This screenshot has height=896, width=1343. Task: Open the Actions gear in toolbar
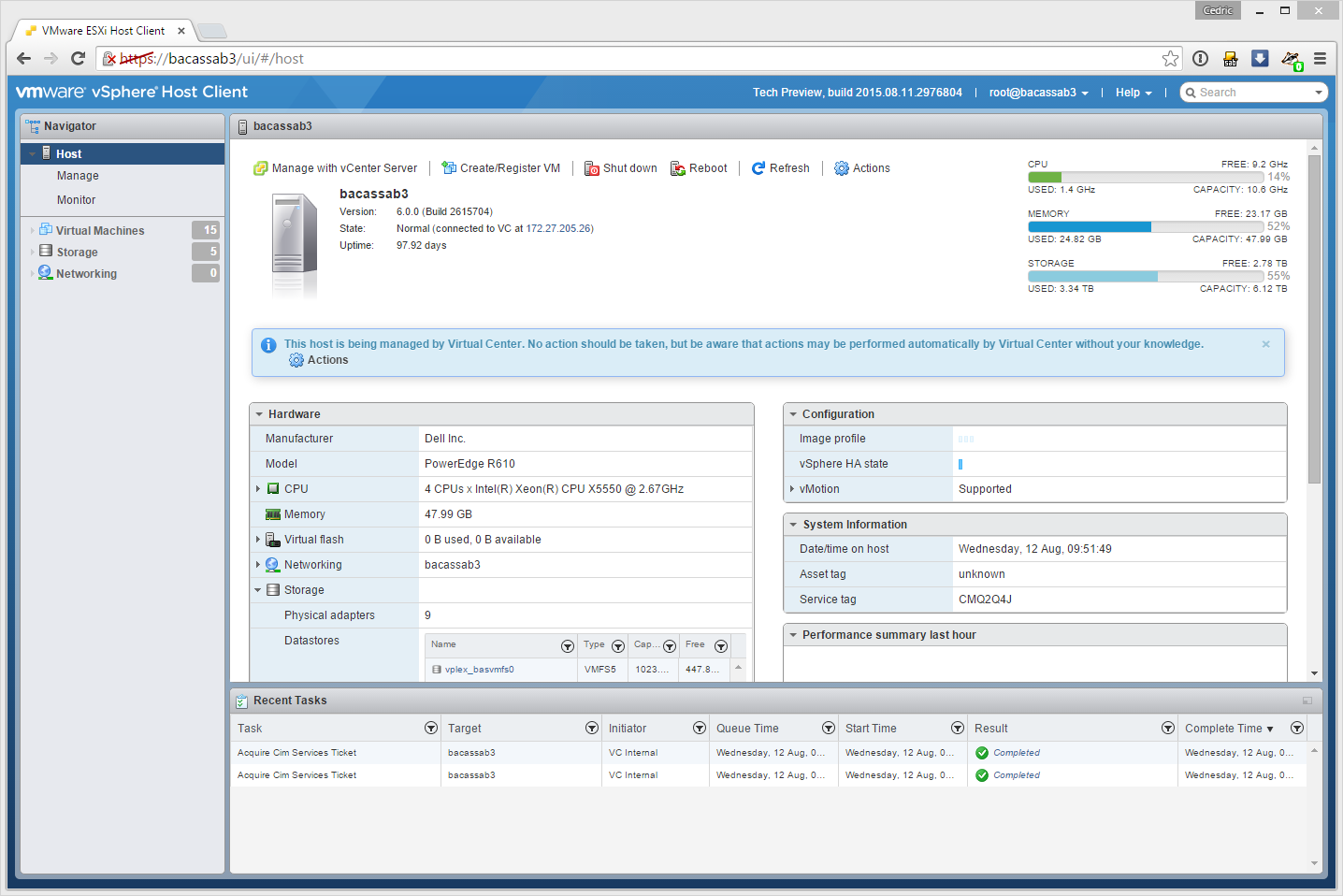click(x=842, y=168)
